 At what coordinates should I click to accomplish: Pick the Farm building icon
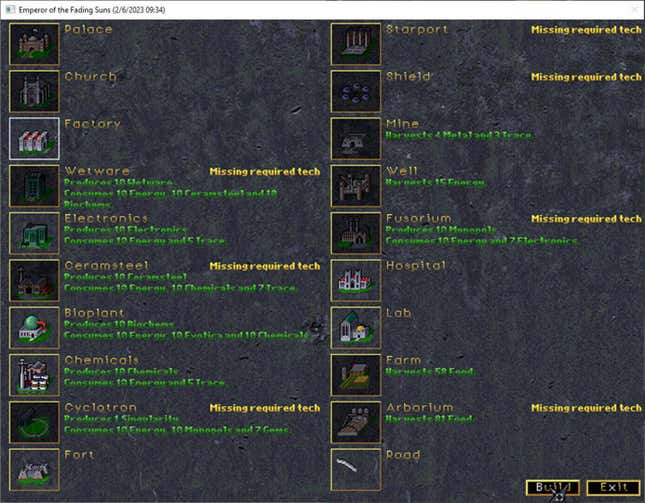click(356, 375)
